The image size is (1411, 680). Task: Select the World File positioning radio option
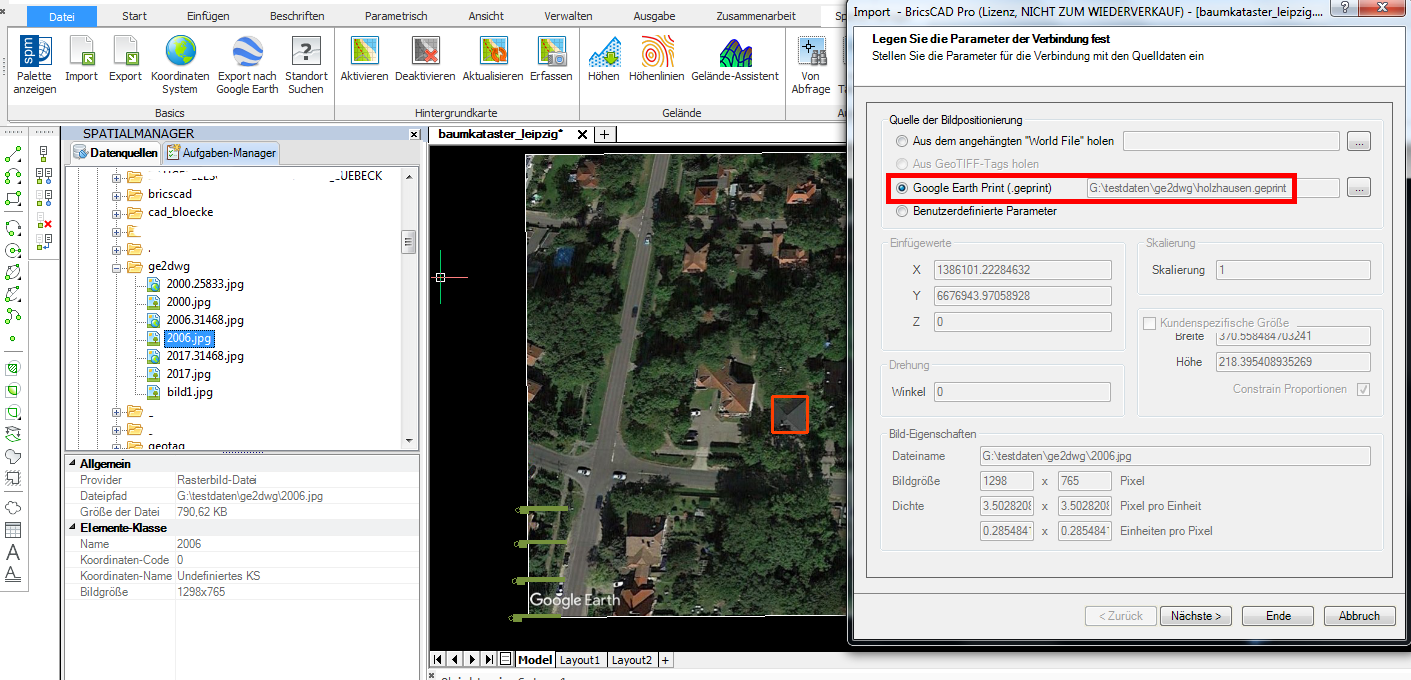point(901,141)
